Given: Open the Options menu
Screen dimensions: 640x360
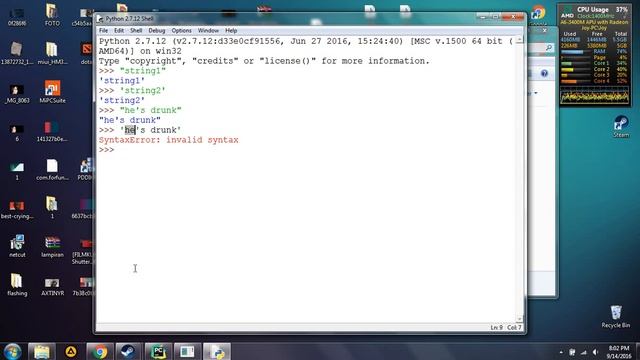Looking at the screenshot, I should [x=181, y=31].
